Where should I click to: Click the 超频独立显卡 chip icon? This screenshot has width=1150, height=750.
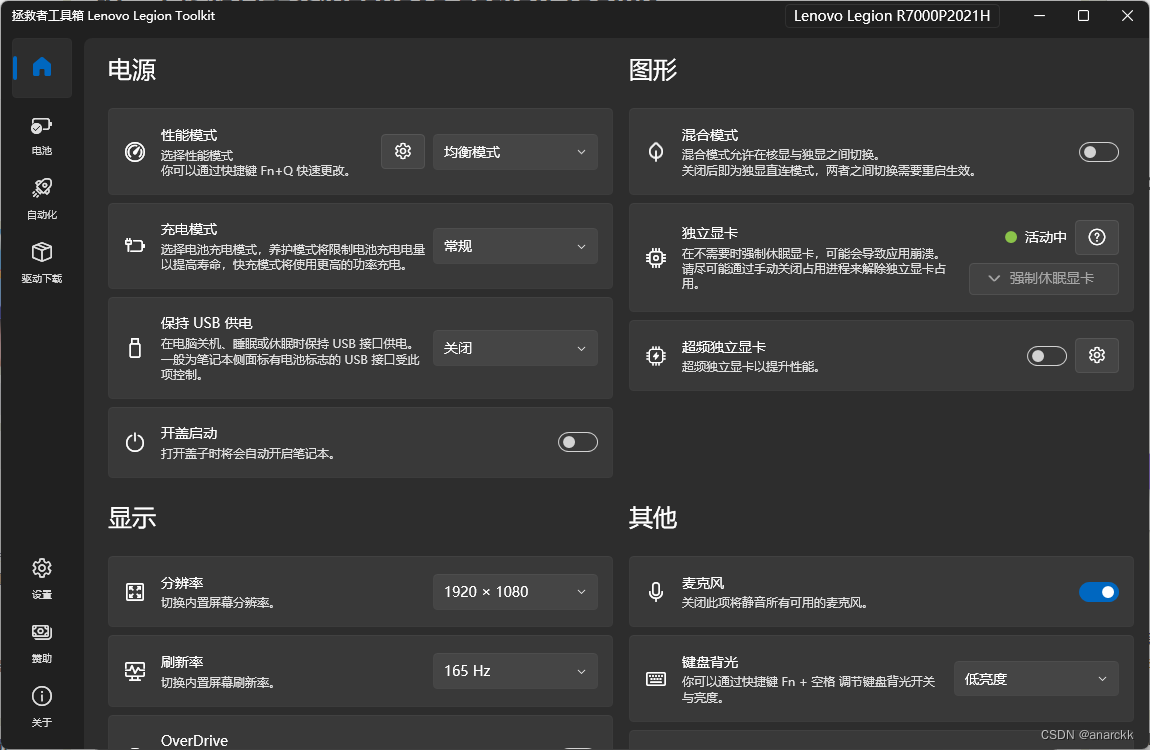pos(656,356)
